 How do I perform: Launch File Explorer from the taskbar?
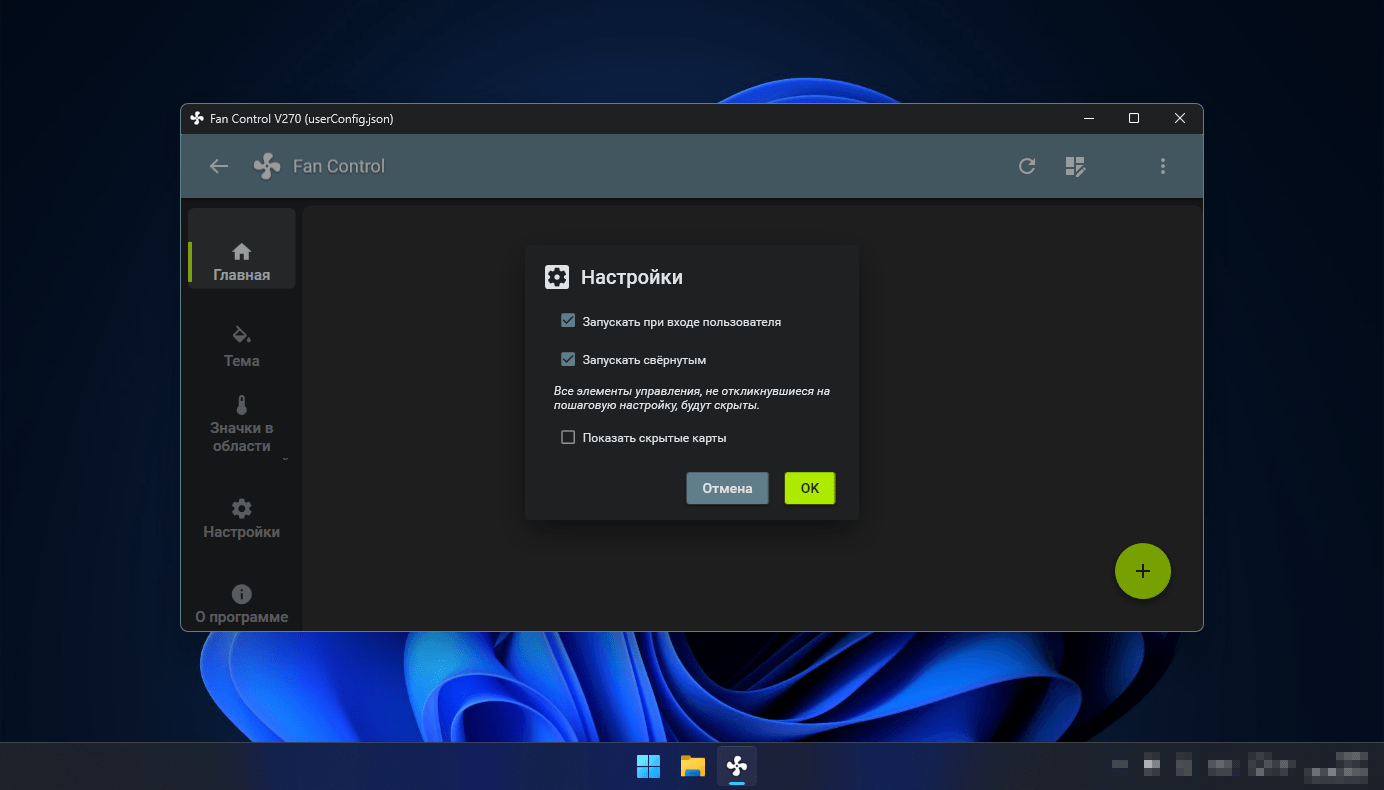[693, 766]
